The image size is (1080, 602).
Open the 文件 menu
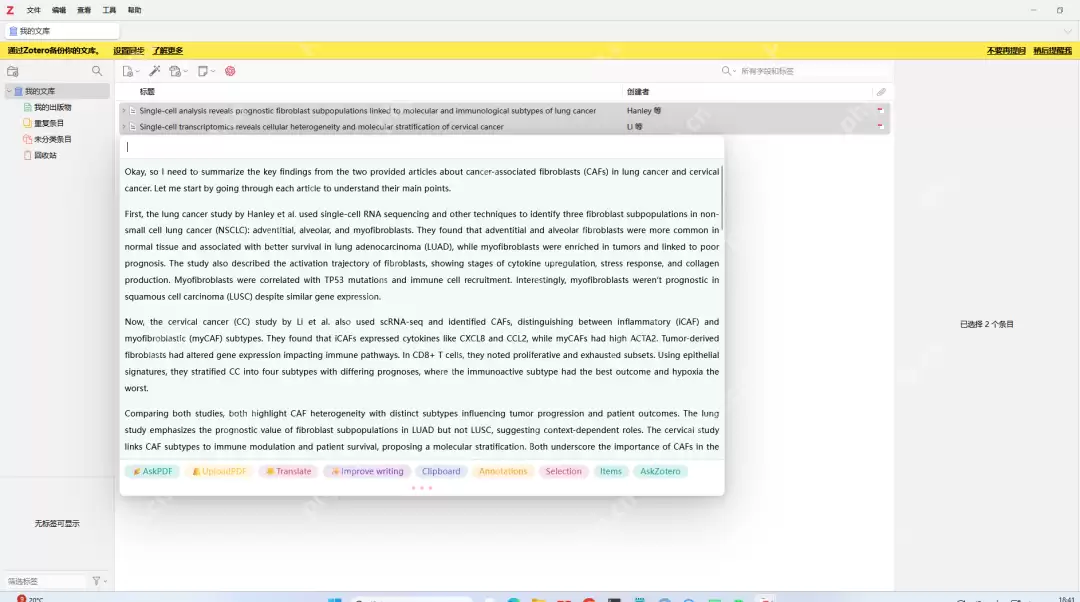[x=34, y=10]
